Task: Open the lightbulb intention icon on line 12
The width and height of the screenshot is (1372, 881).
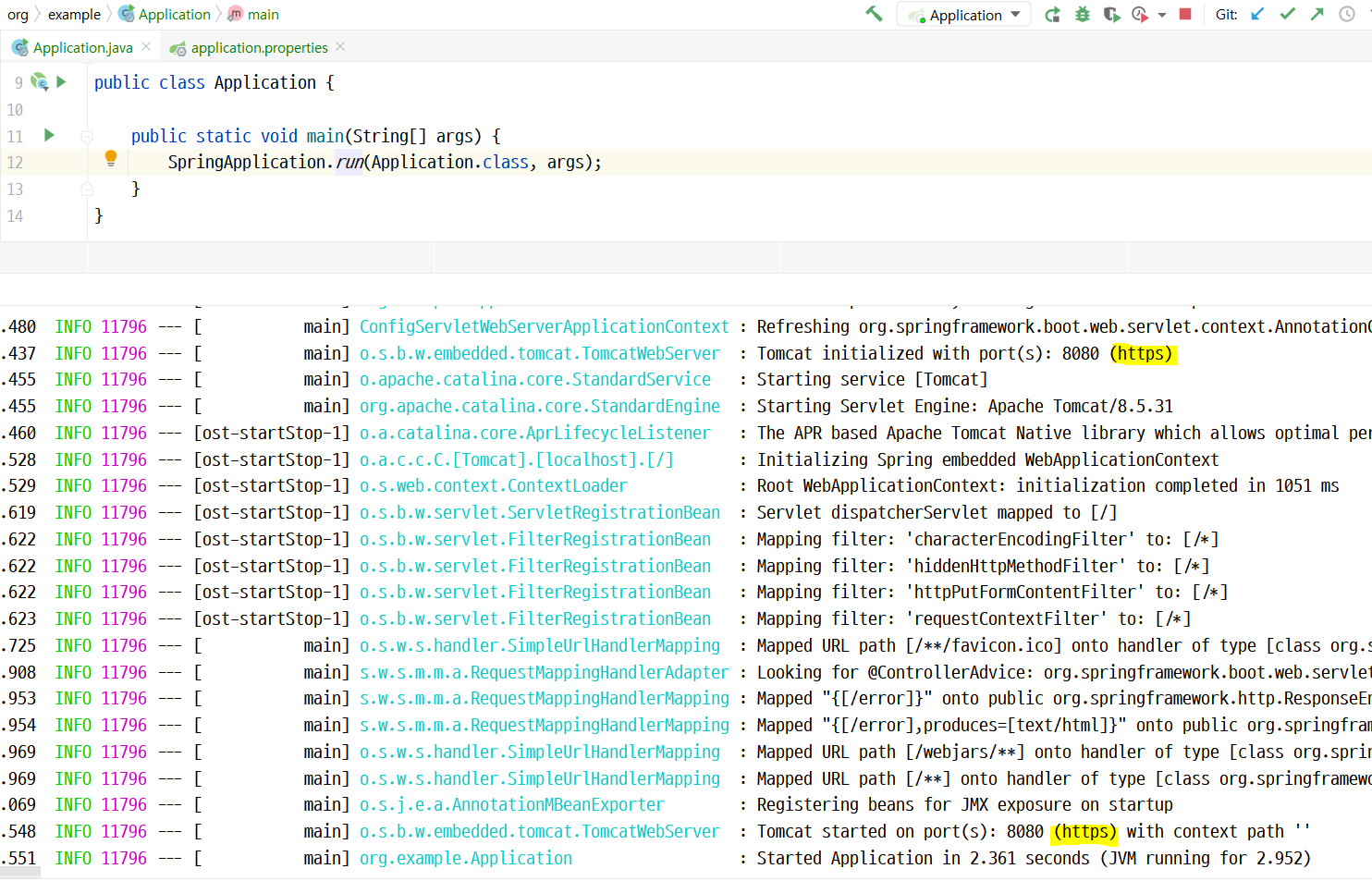Action: tap(111, 159)
